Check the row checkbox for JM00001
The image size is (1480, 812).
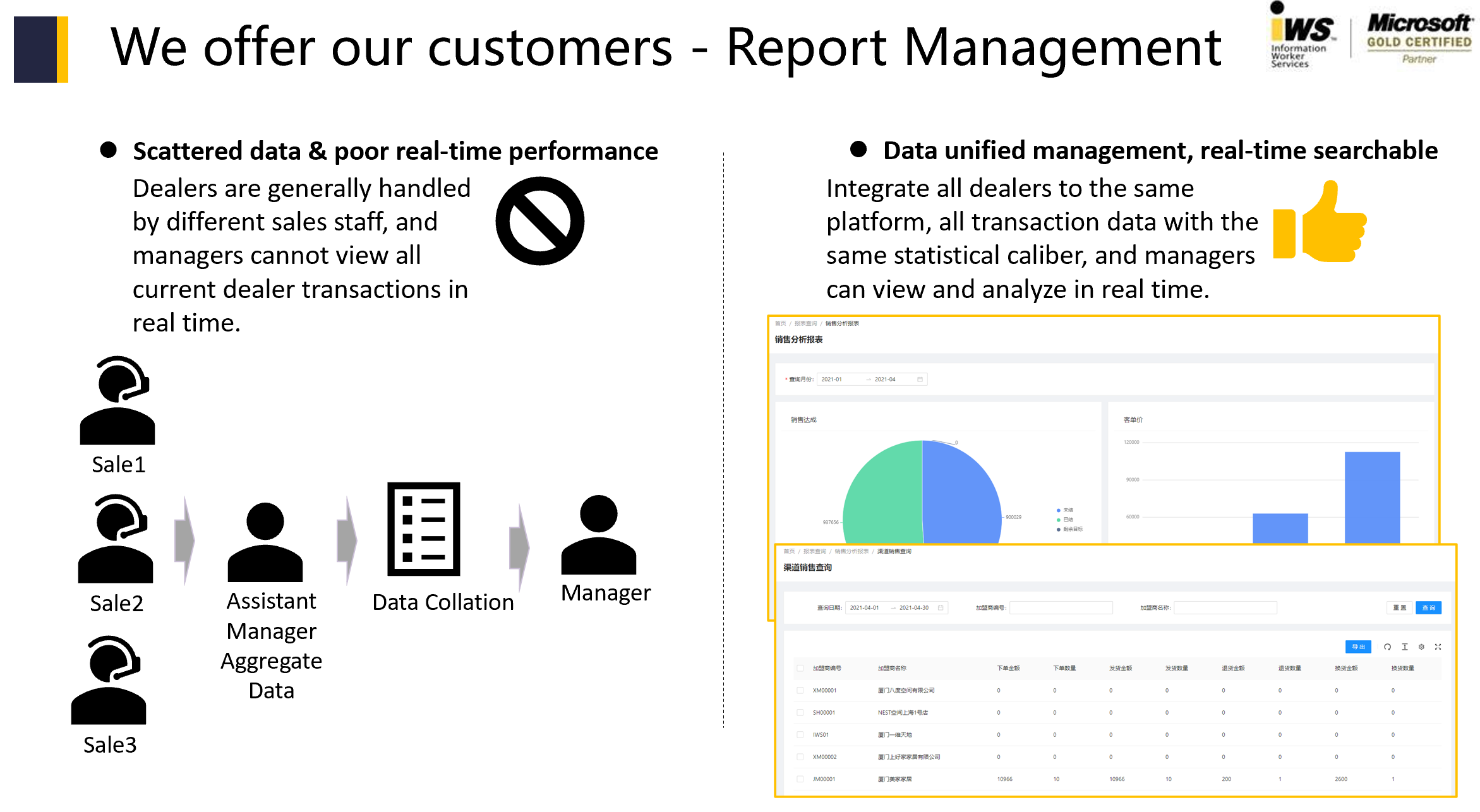(800, 779)
